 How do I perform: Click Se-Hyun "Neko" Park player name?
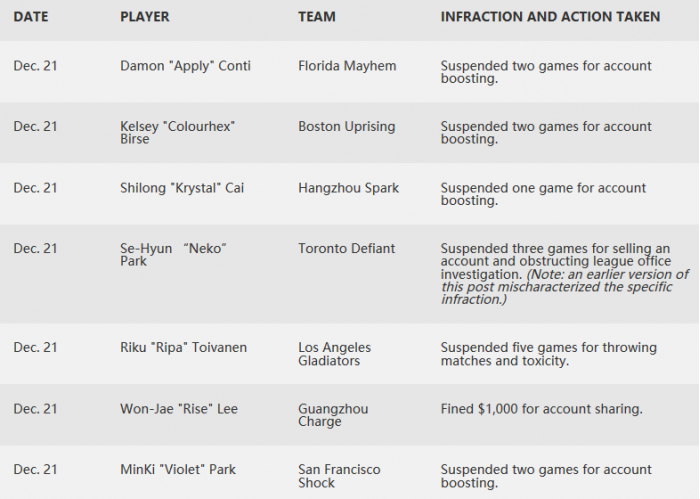coord(173,254)
